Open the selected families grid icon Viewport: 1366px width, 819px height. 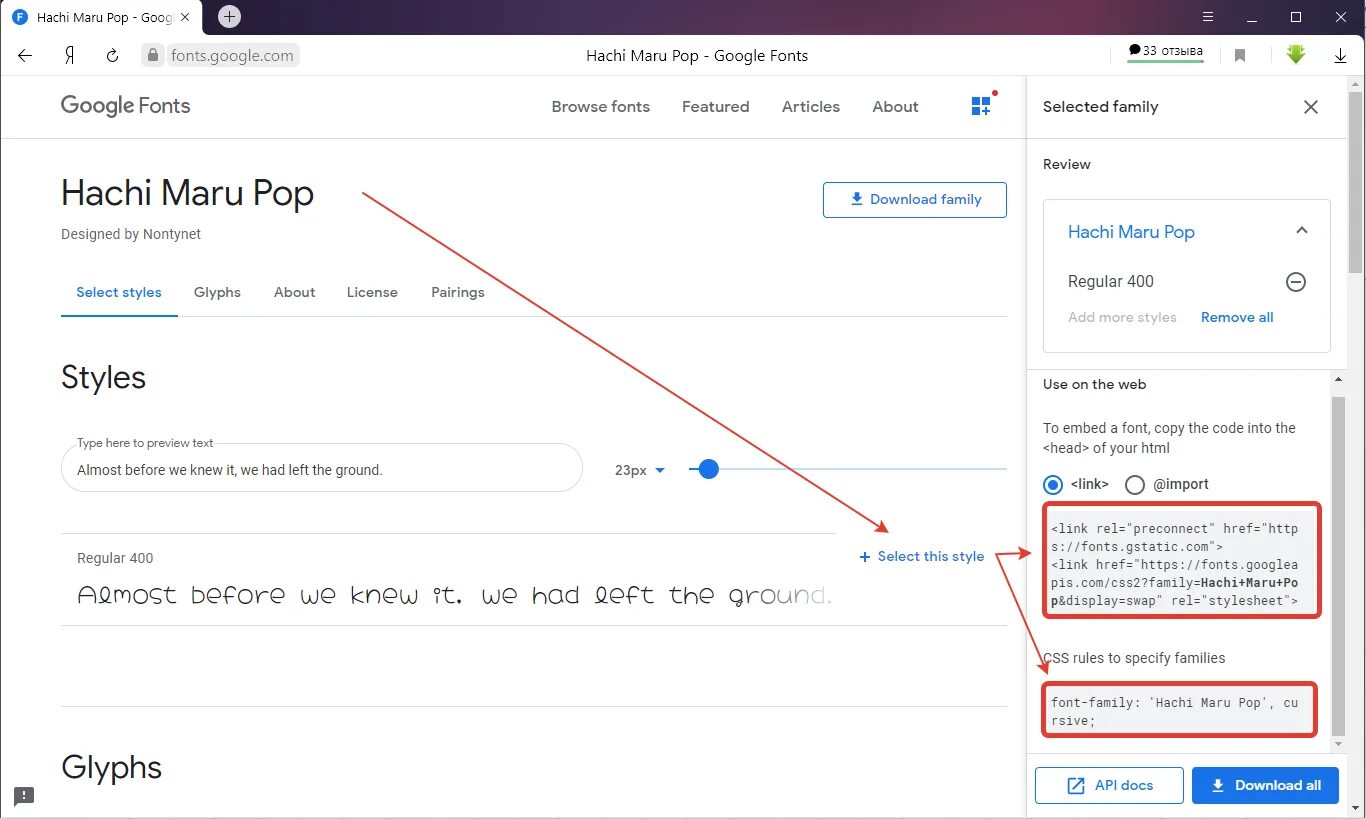tap(981, 106)
